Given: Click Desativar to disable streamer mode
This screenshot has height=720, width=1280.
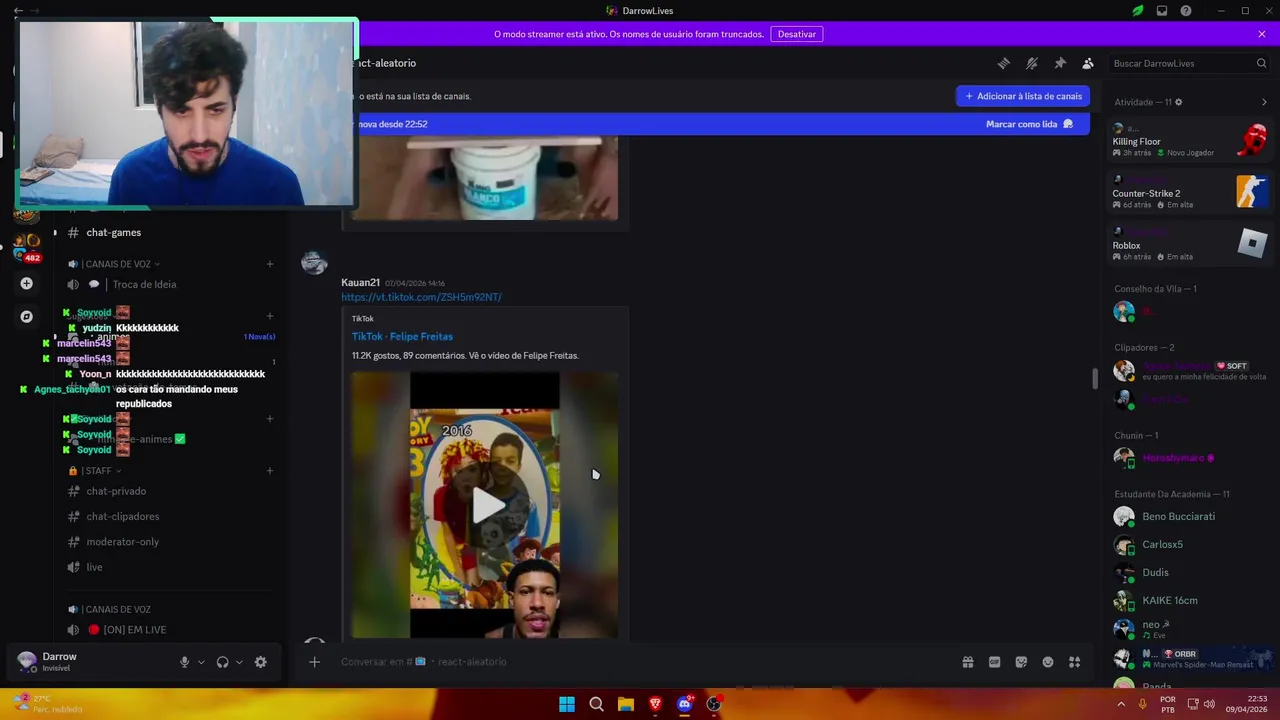Looking at the screenshot, I should click(x=797, y=34).
